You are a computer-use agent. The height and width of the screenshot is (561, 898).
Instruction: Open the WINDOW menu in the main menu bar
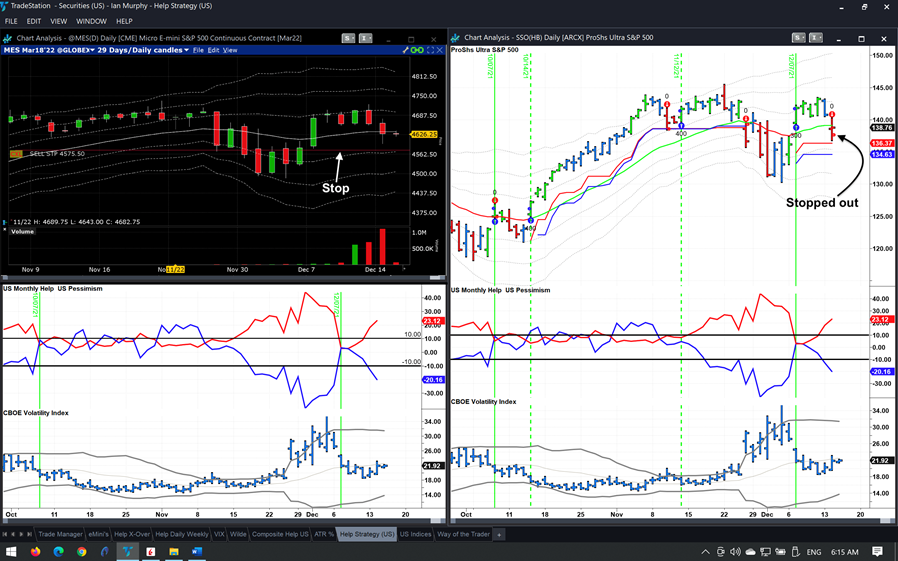pyautogui.click(x=91, y=21)
